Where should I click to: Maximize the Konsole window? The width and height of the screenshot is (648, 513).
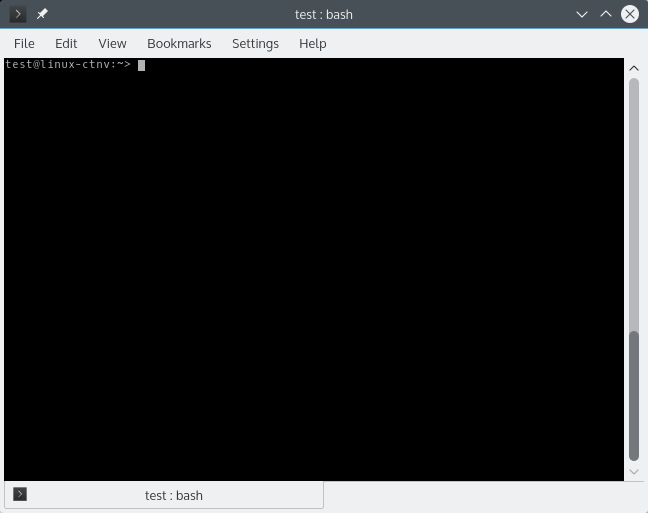pos(606,14)
